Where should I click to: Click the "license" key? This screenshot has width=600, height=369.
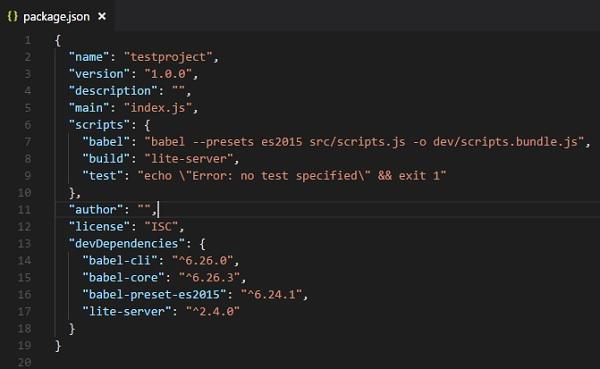coord(99,227)
